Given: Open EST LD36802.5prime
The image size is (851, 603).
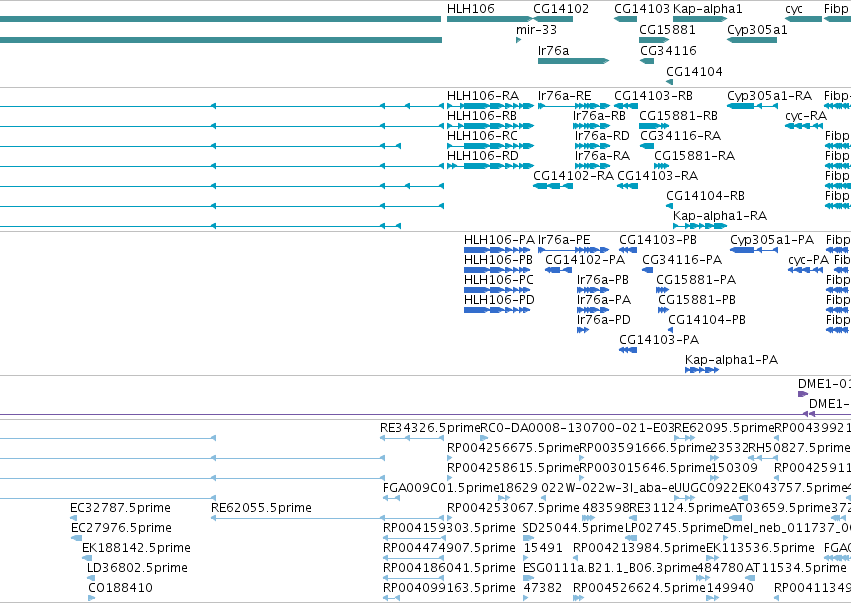Looking at the screenshot, I should (137, 568).
